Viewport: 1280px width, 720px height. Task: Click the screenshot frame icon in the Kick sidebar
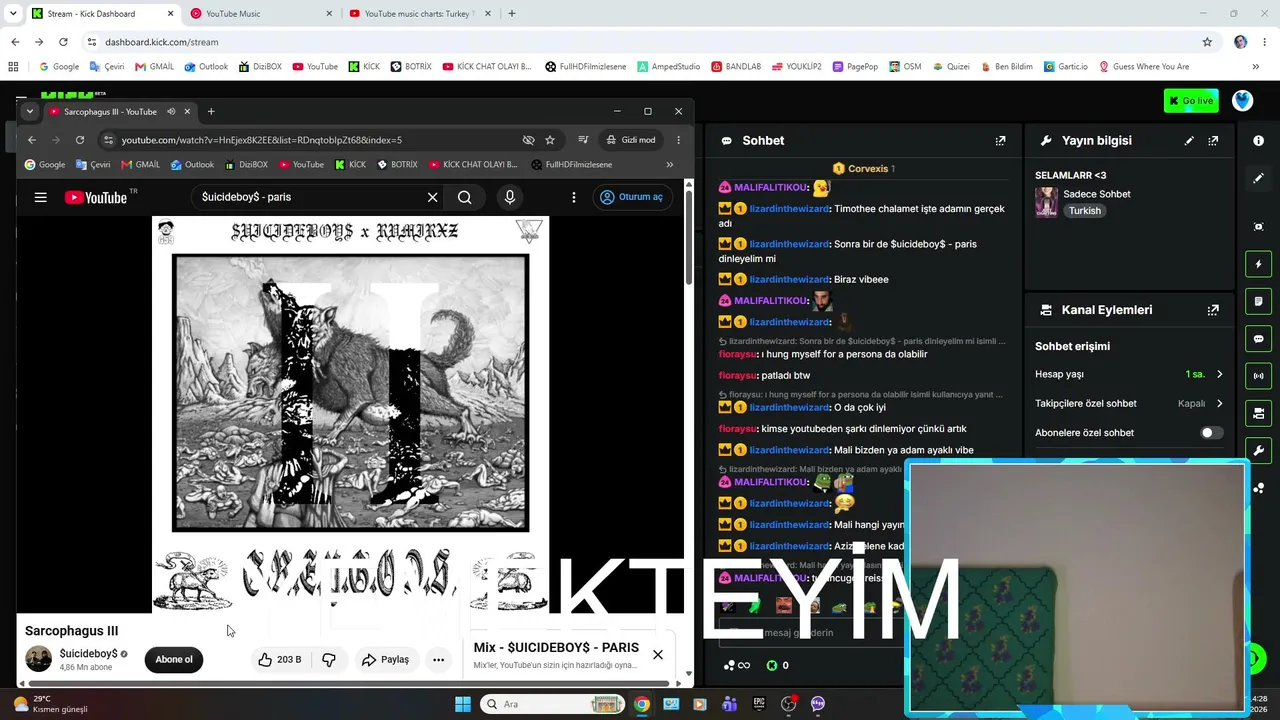tap(1259, 227)
